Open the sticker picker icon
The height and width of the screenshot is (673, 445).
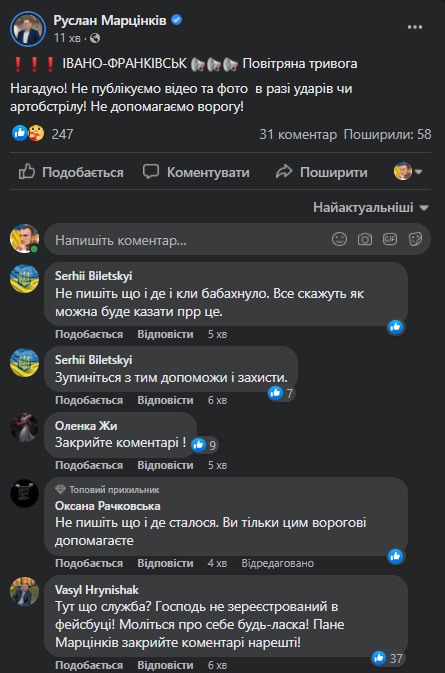coord(415,239)
